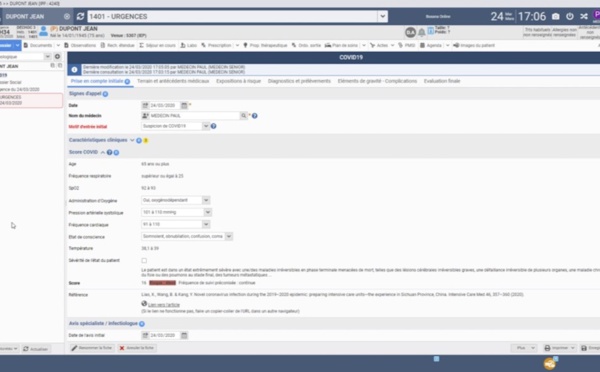Open the Etat de conscience dropdown

(x=228, y=237)
